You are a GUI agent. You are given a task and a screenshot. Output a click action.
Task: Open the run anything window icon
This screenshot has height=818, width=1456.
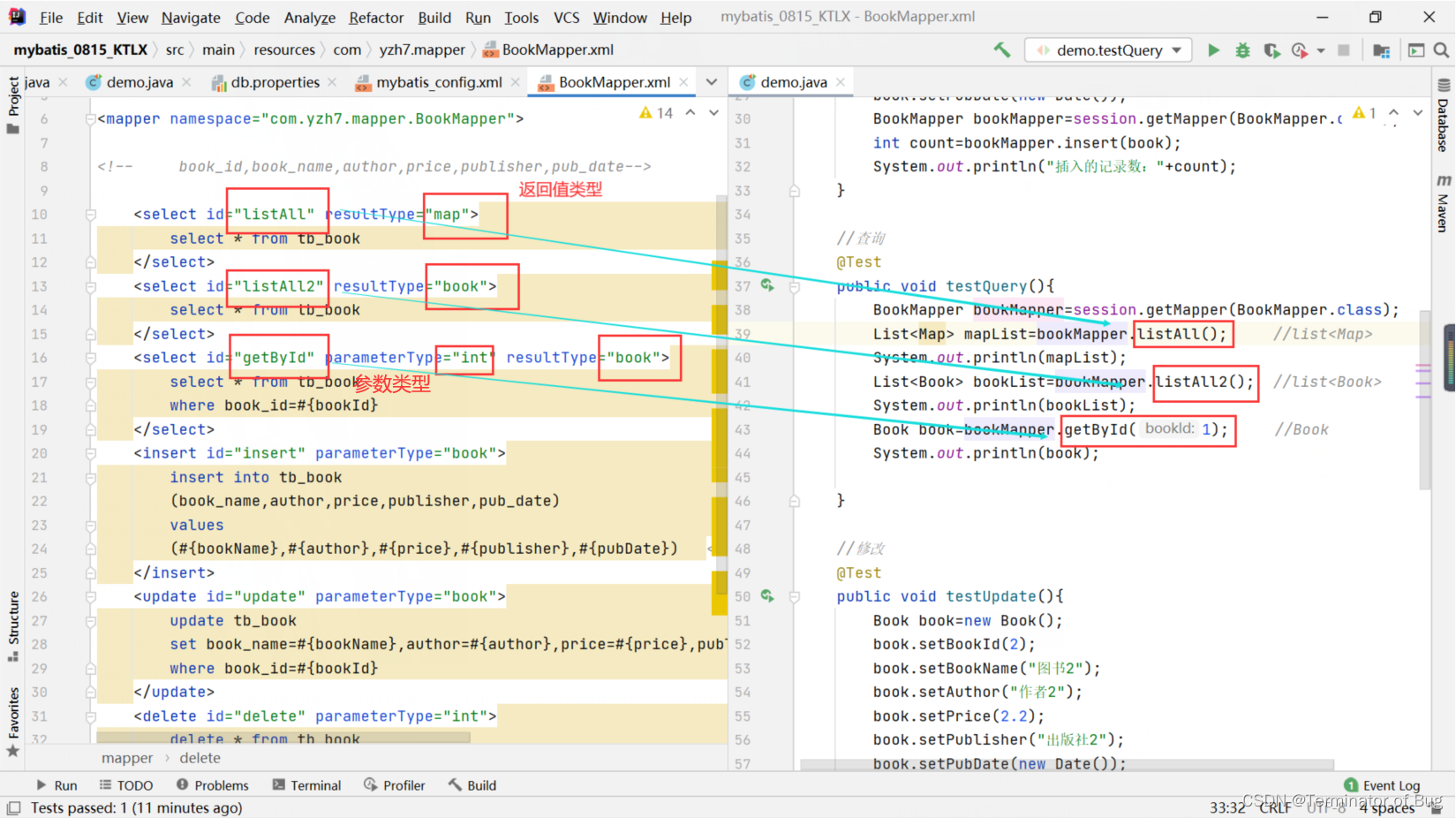[x=1416, y=50]
